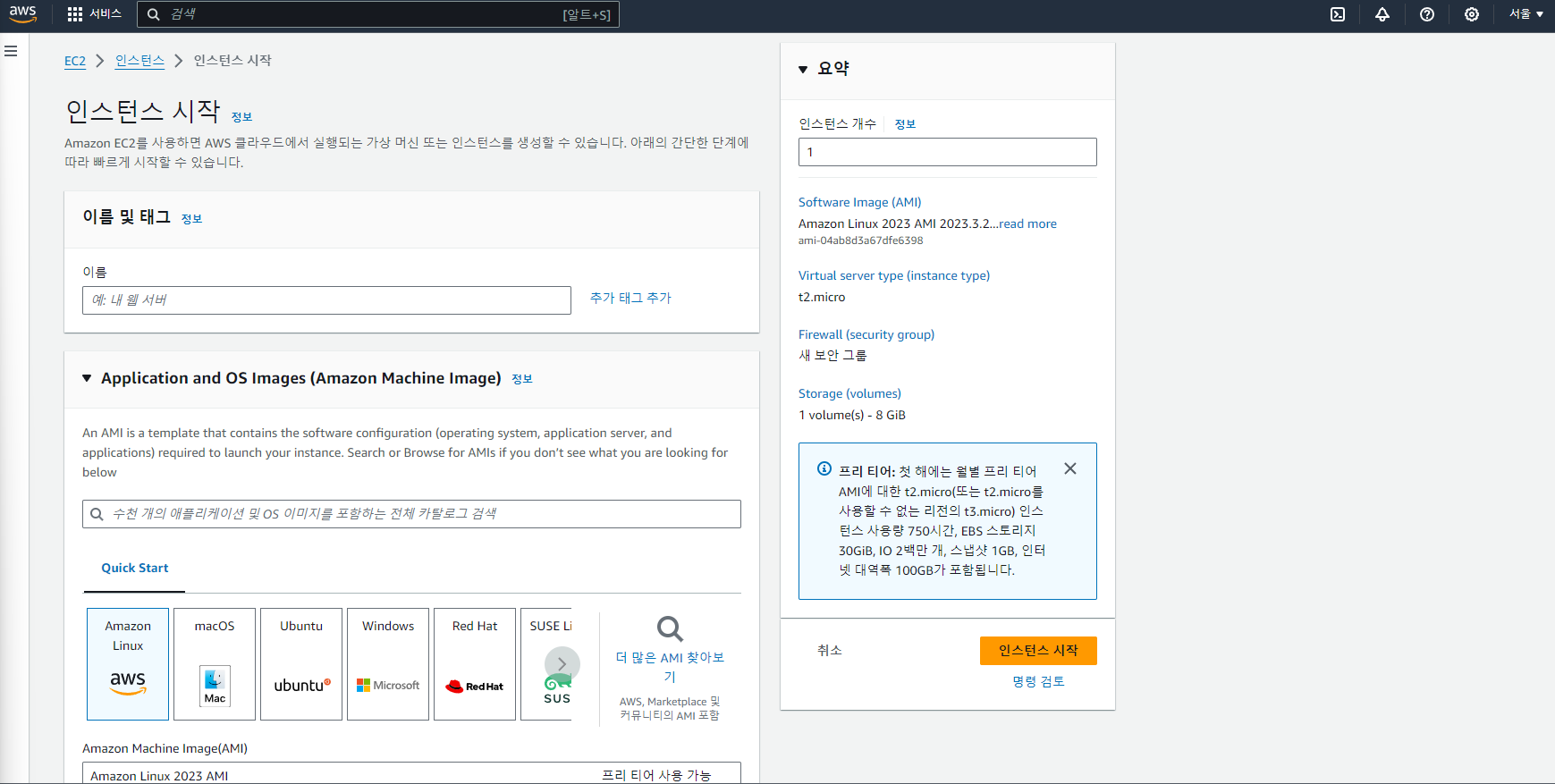Select the Windows AMI tile
The width and height of the screenshot is (1555, 784).
click(x=388, y=664)
